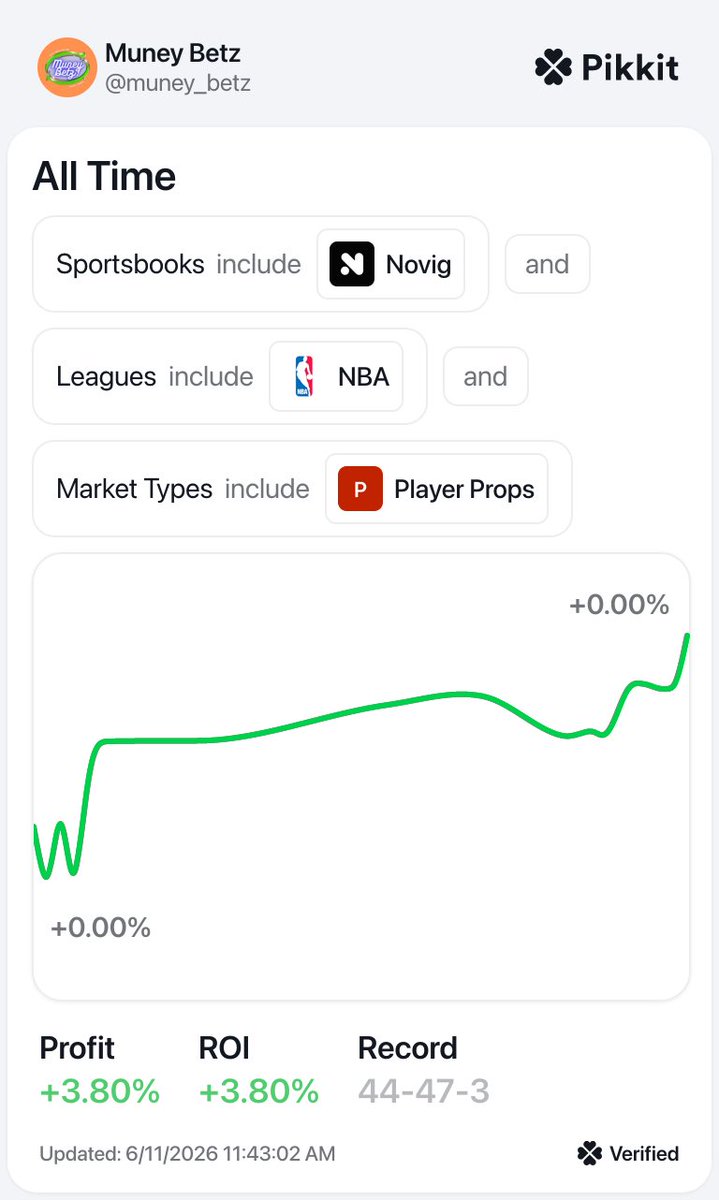The width and height of the screenshot is (719, 1200).
Task: Open the NBA league filter chip
Action: point(336,377)
